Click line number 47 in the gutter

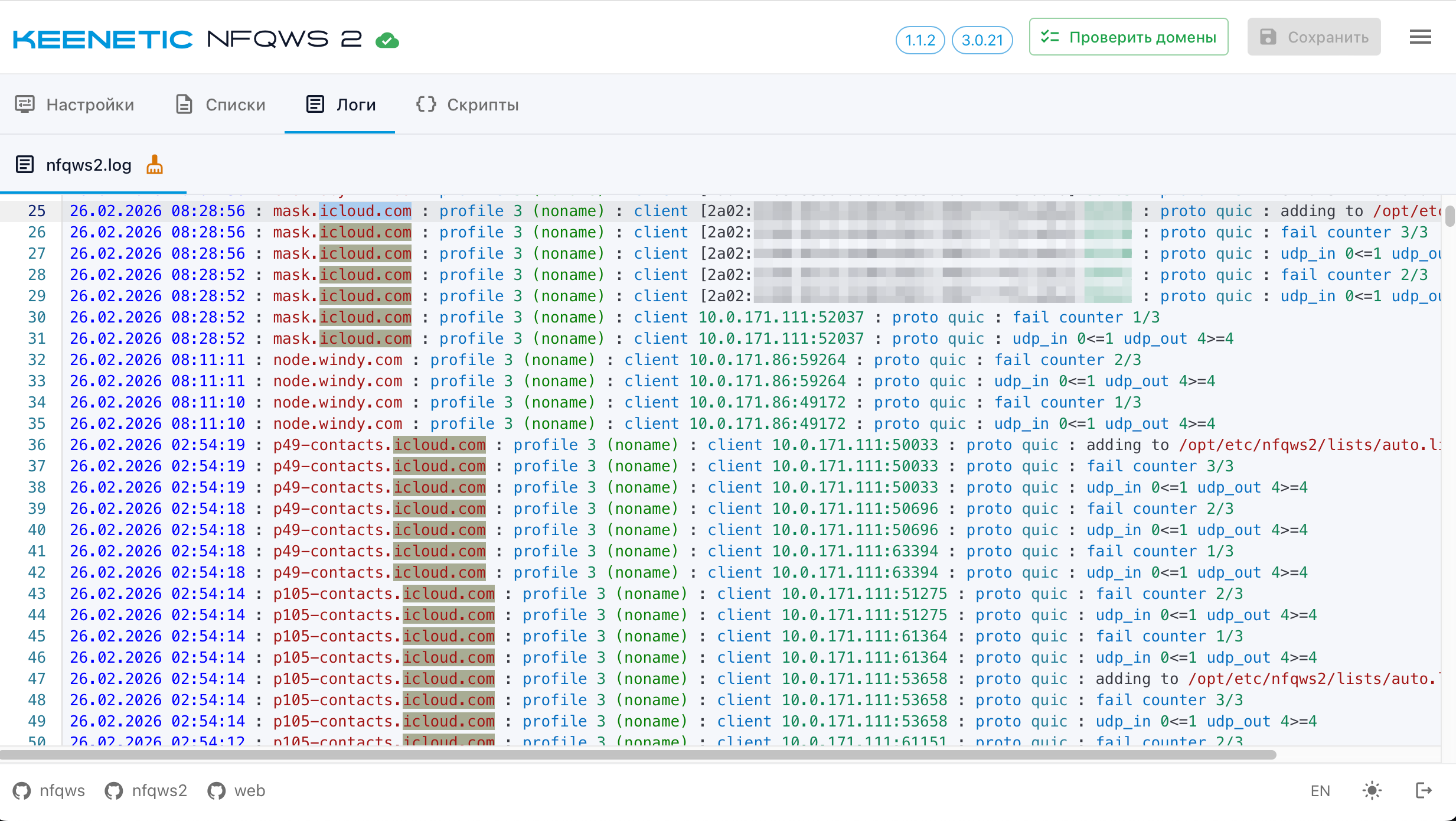[37, 679]
